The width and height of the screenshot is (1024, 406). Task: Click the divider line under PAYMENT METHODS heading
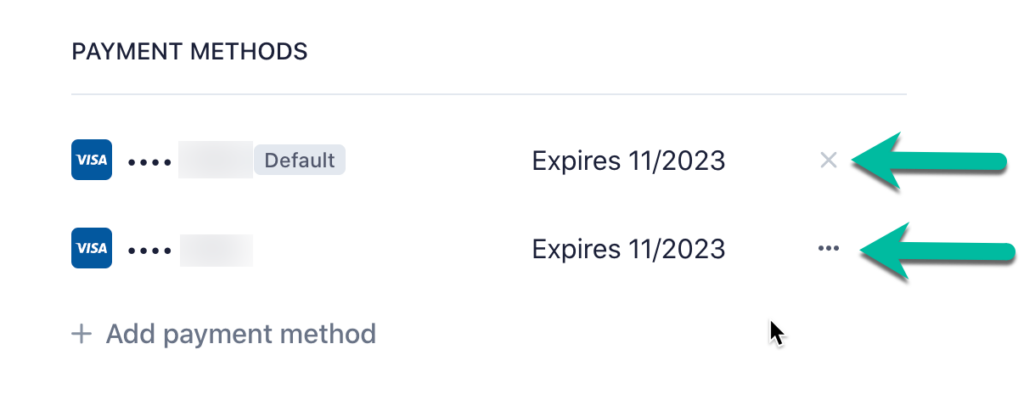488,95
